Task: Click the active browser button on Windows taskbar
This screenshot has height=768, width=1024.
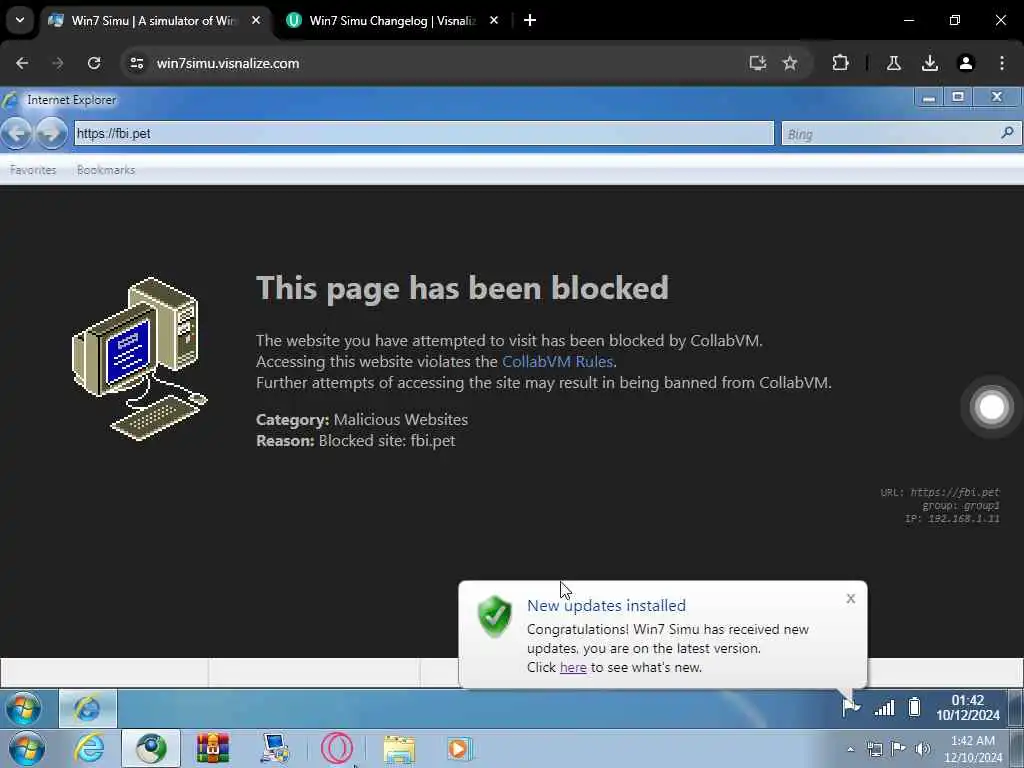Action: (151, 749)
